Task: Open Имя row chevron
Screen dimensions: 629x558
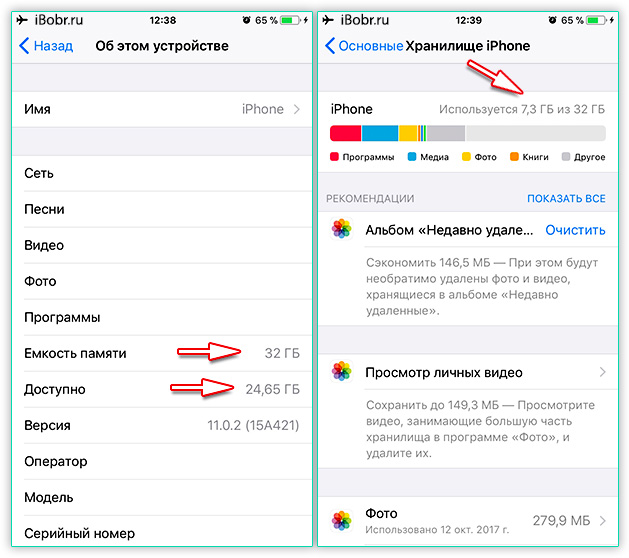Action: 296,109
